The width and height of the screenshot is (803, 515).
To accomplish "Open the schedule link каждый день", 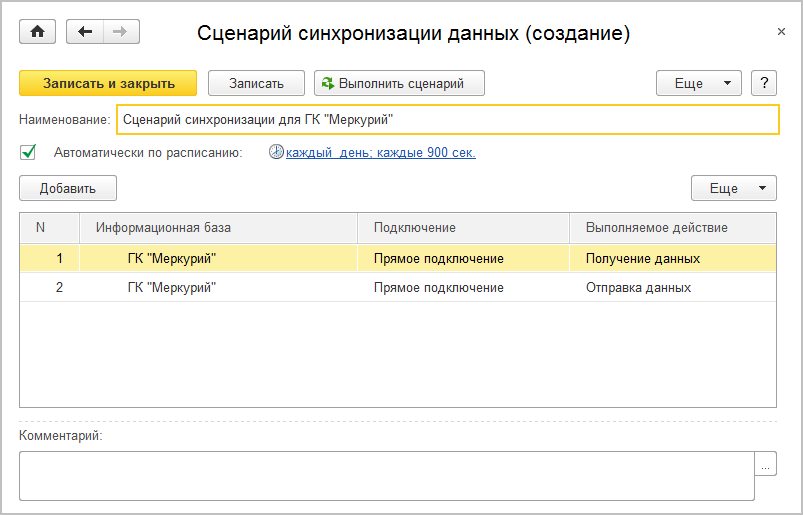I will click(380, 153).
